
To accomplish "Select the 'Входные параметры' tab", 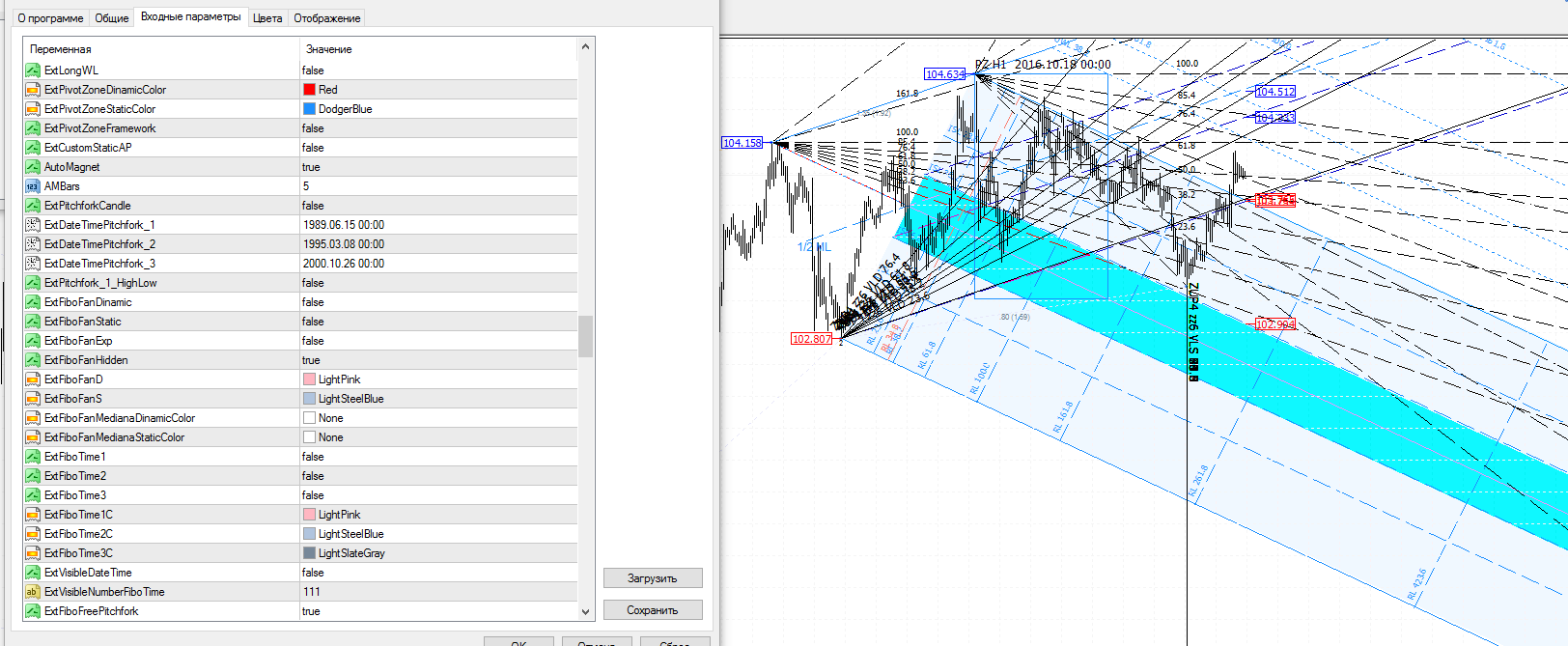I will click(x=191, y=16).
